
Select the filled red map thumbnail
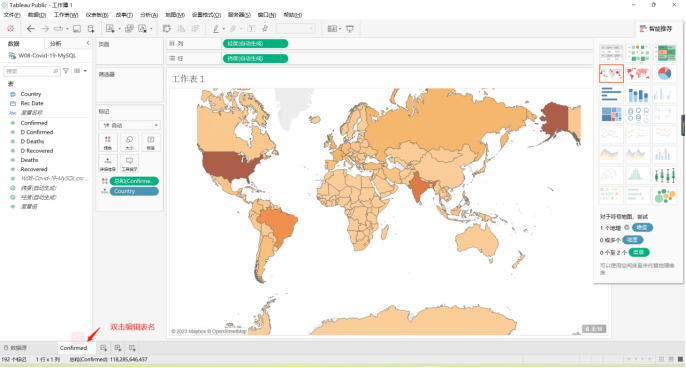[637, 74]
